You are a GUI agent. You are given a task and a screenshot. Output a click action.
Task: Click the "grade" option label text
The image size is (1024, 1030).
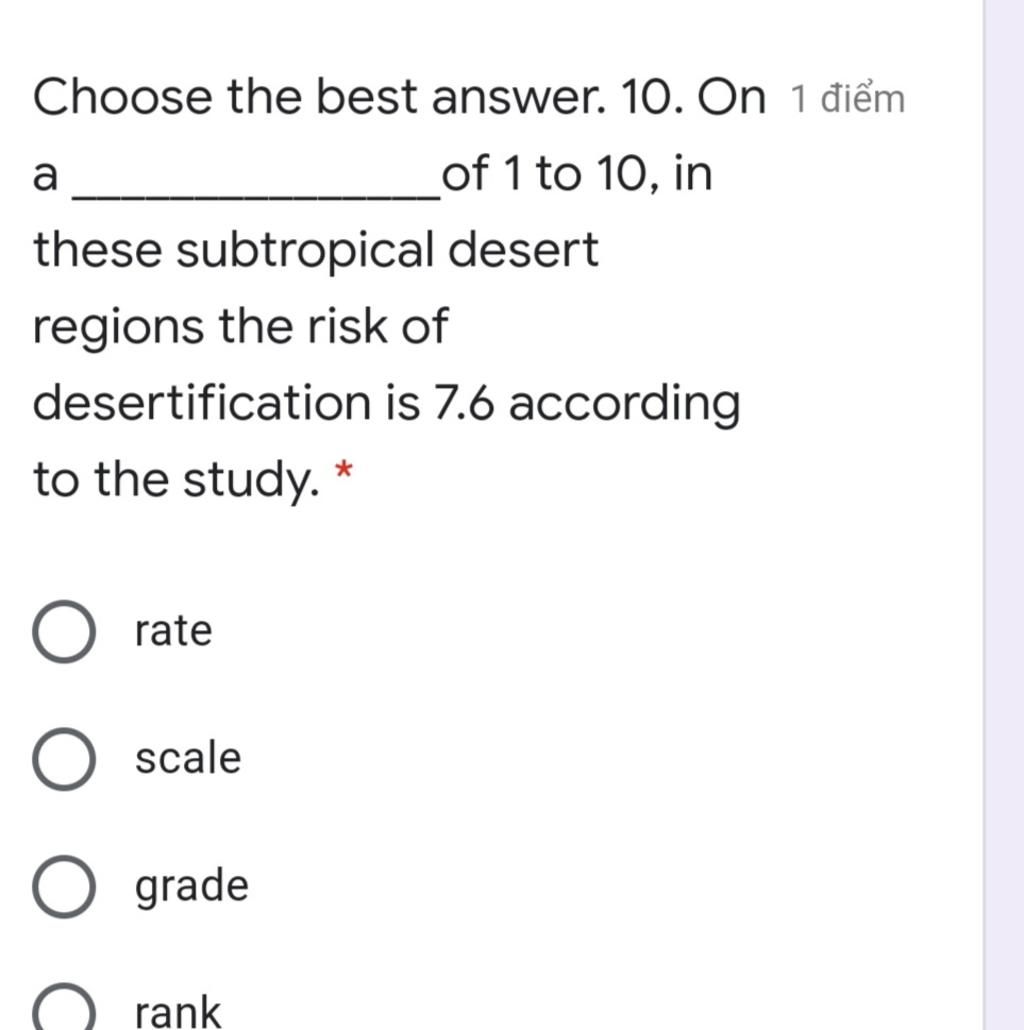(192, 887)
